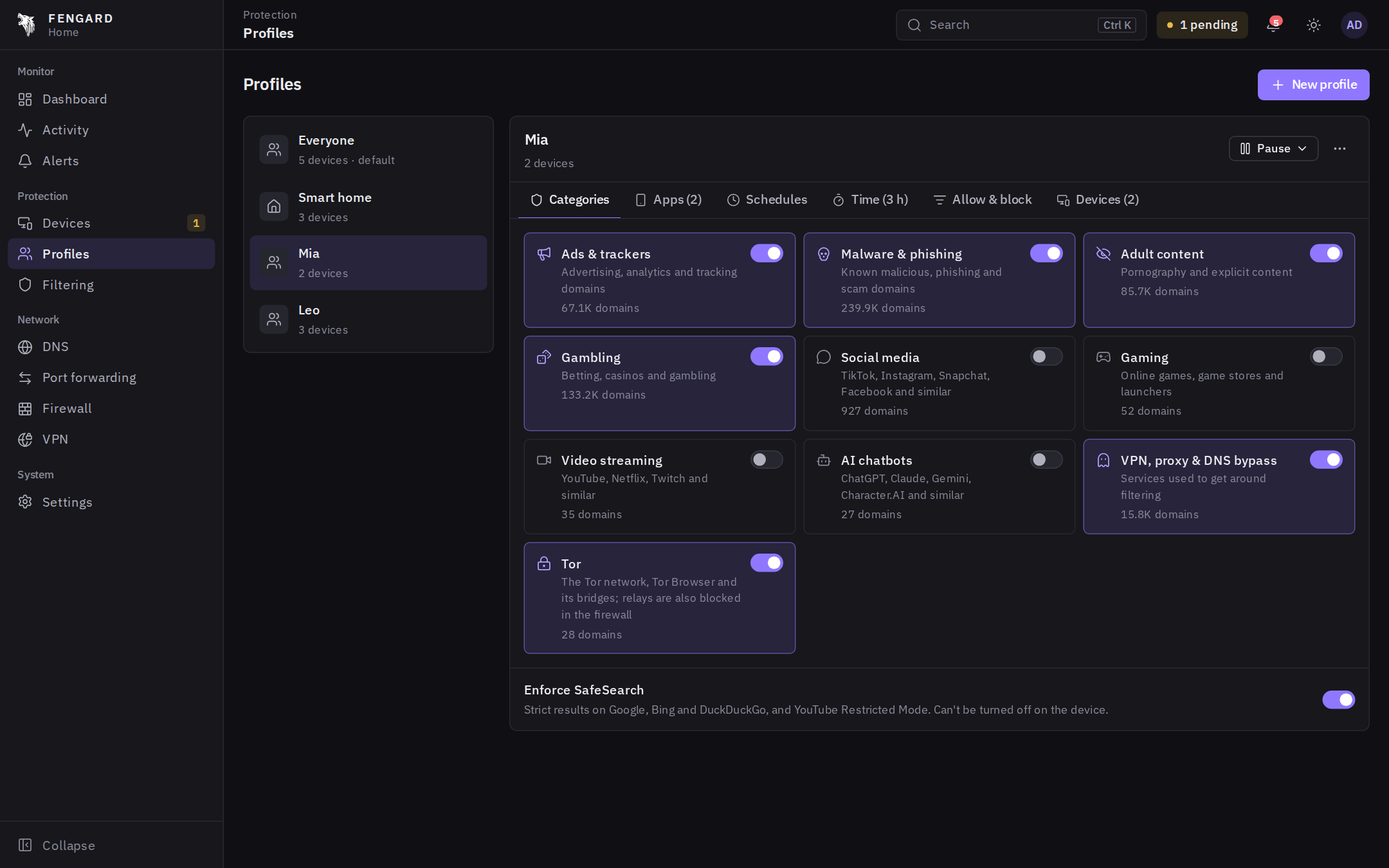The image size is (1389, 868).
Task: Click the Video streaming camera icon
Action: pos(544,460)
